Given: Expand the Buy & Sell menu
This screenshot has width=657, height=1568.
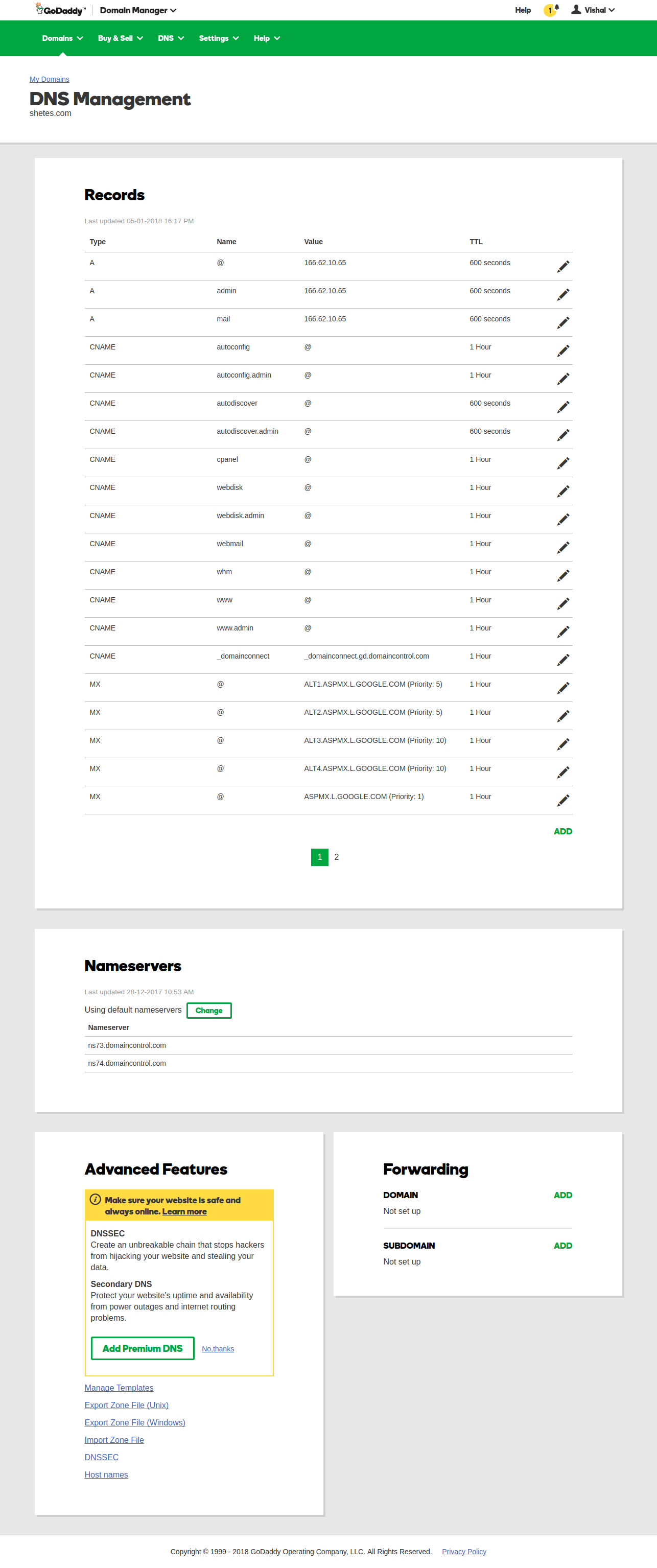Looking at the screenshot, I should pos(120,38).
